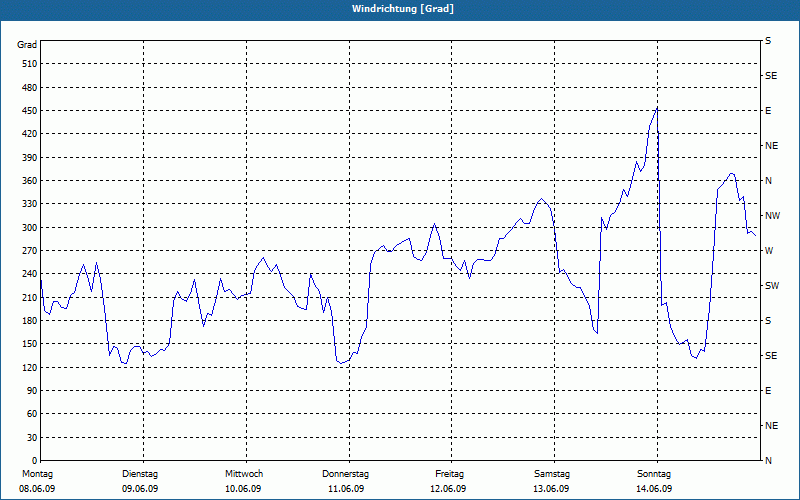Viewport: 800px width, 500px height.
Task: Pick the date 08.06.09
Action: point(37,489)
